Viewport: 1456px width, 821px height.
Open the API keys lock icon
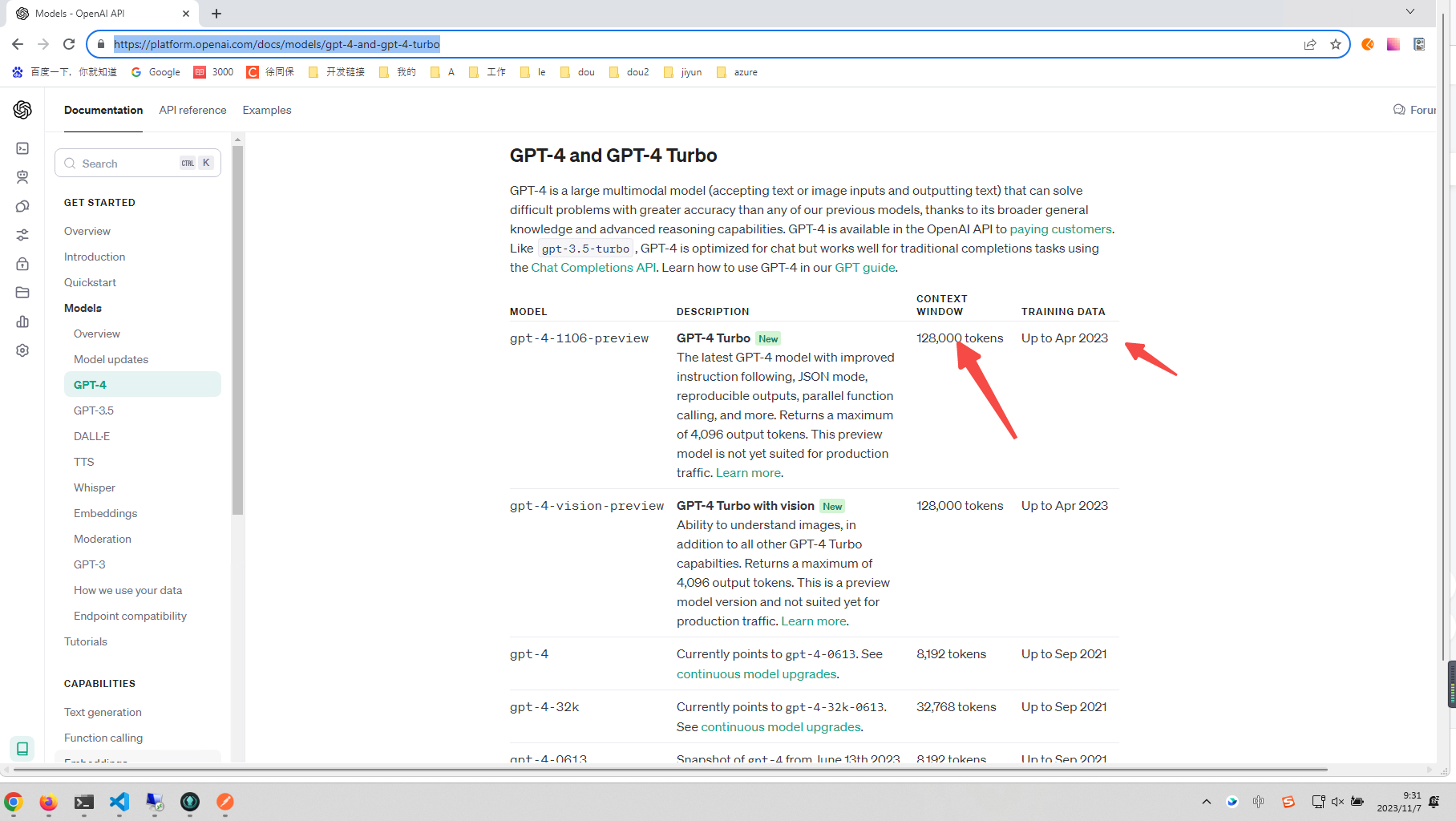point(22,264)
